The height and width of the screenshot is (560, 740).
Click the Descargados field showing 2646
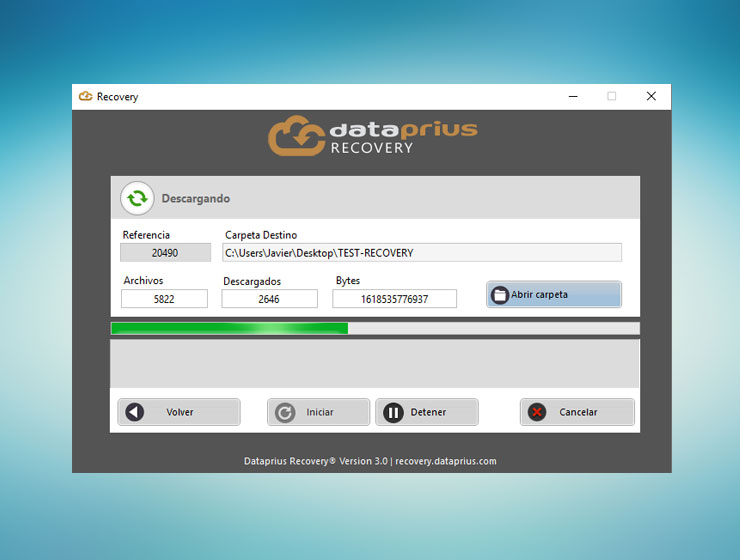click(269, 299)
